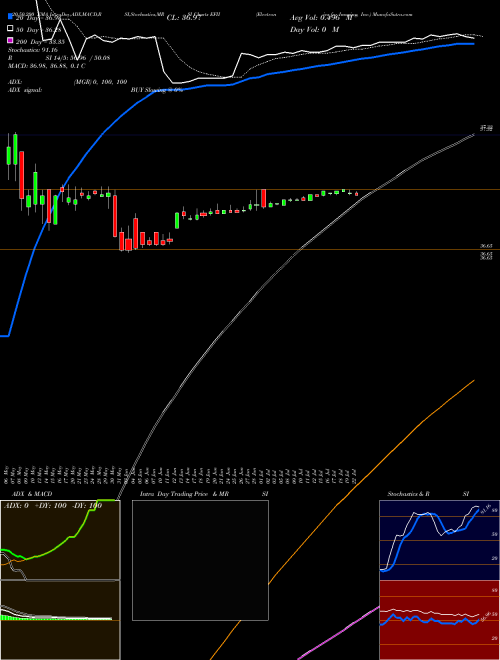Click the 'Intra Day Trading Price & MR' title

184,494
